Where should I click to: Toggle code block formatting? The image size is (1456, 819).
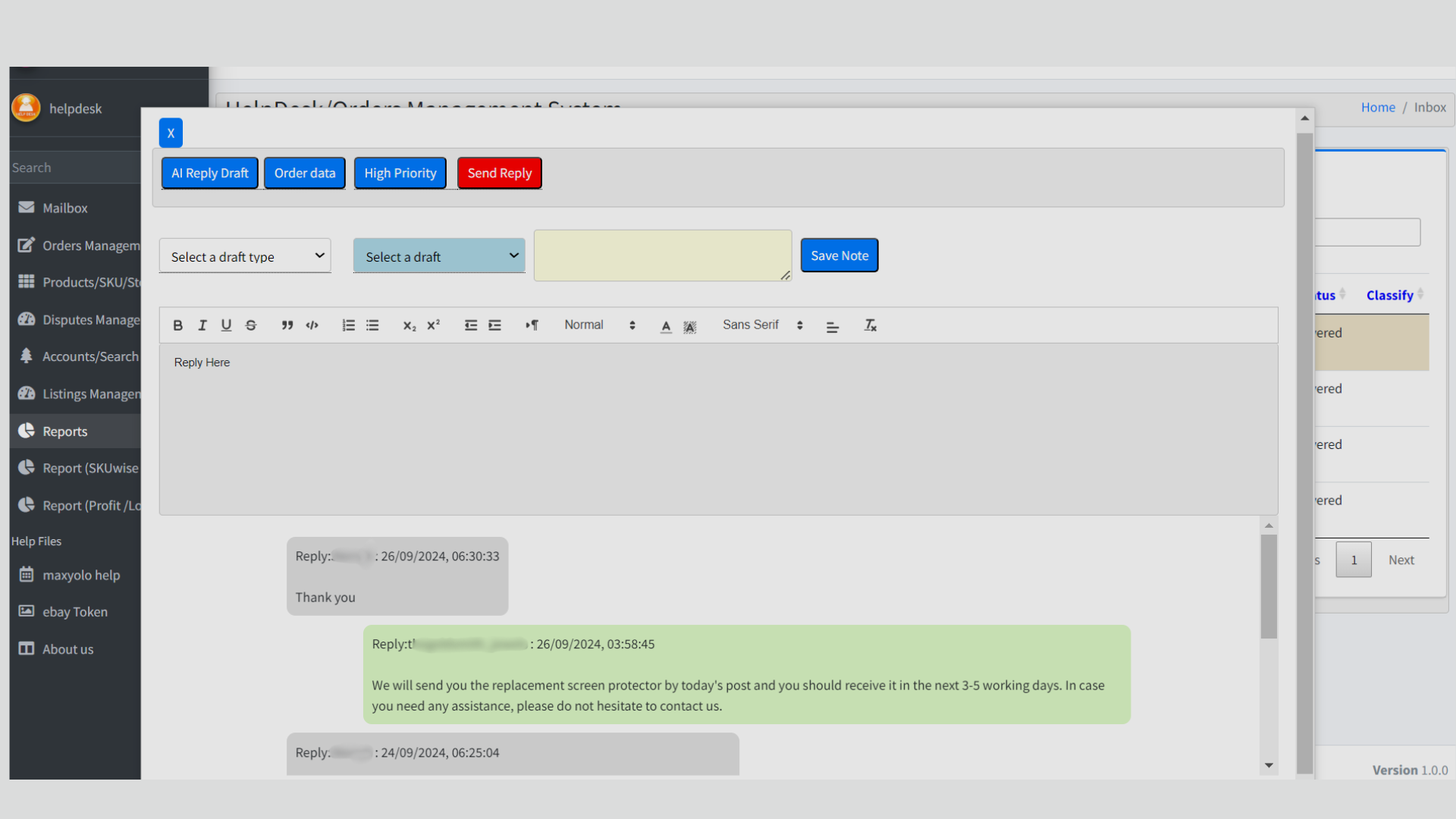click(312, 325)
